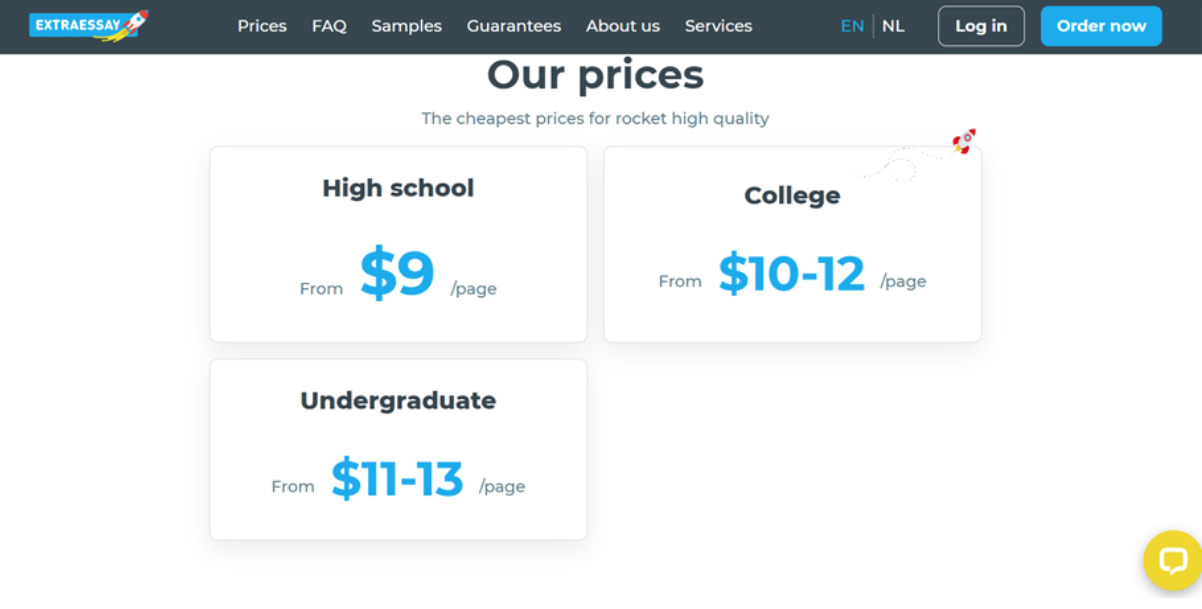Select the High school pricing card
This screenshot has height=609, width=1202.
[398, 244]
